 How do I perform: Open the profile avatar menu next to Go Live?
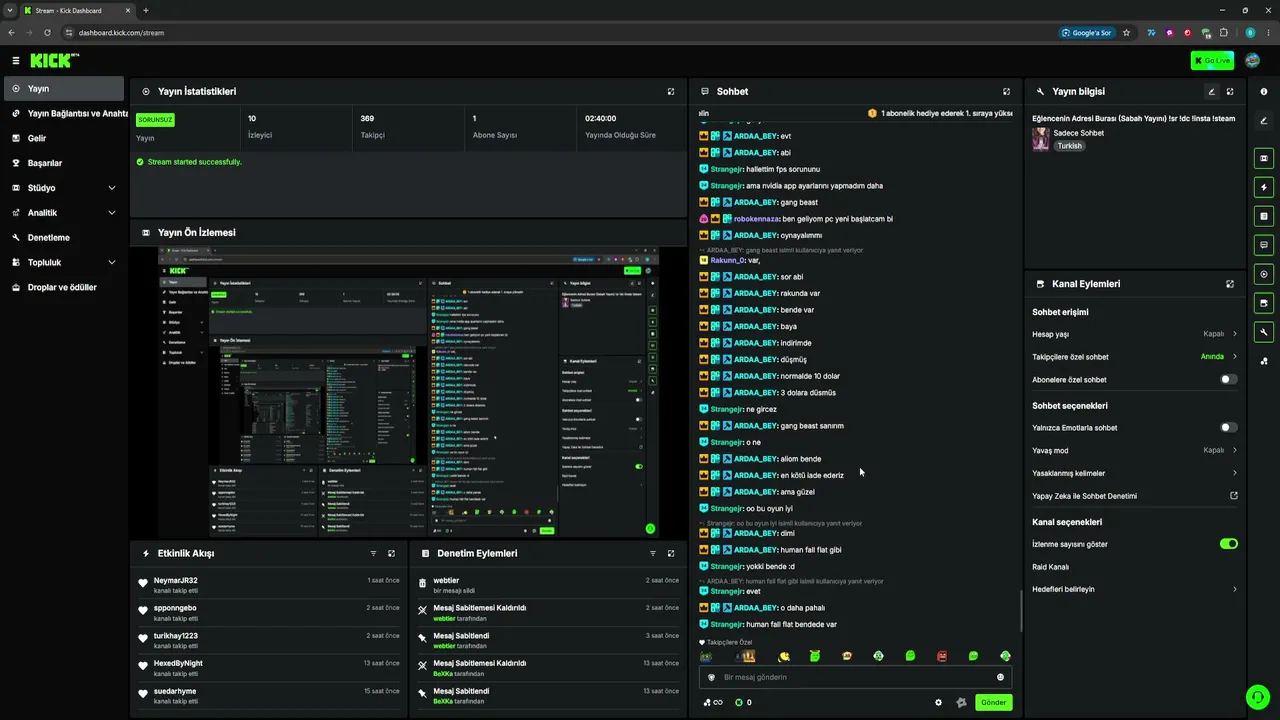(1252, 61)
